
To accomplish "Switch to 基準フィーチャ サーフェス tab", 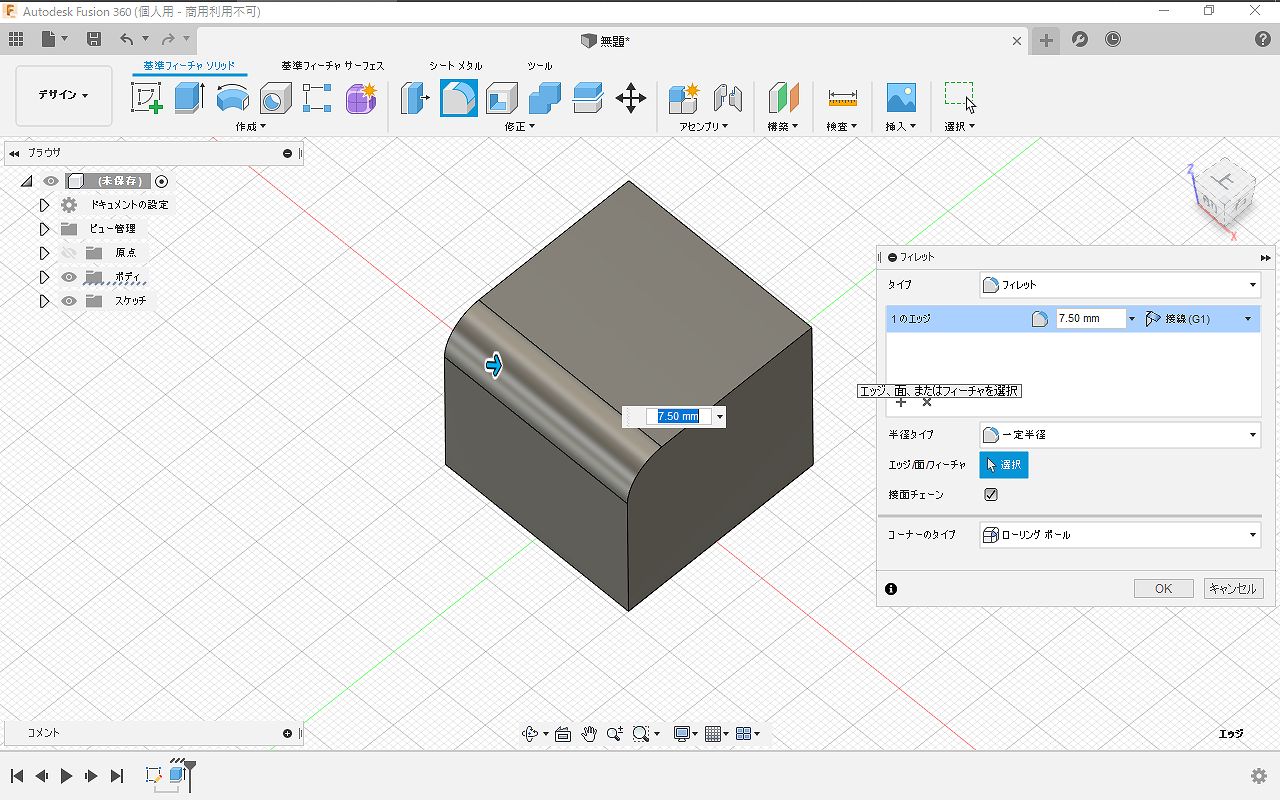I will [x=333, y=66].
